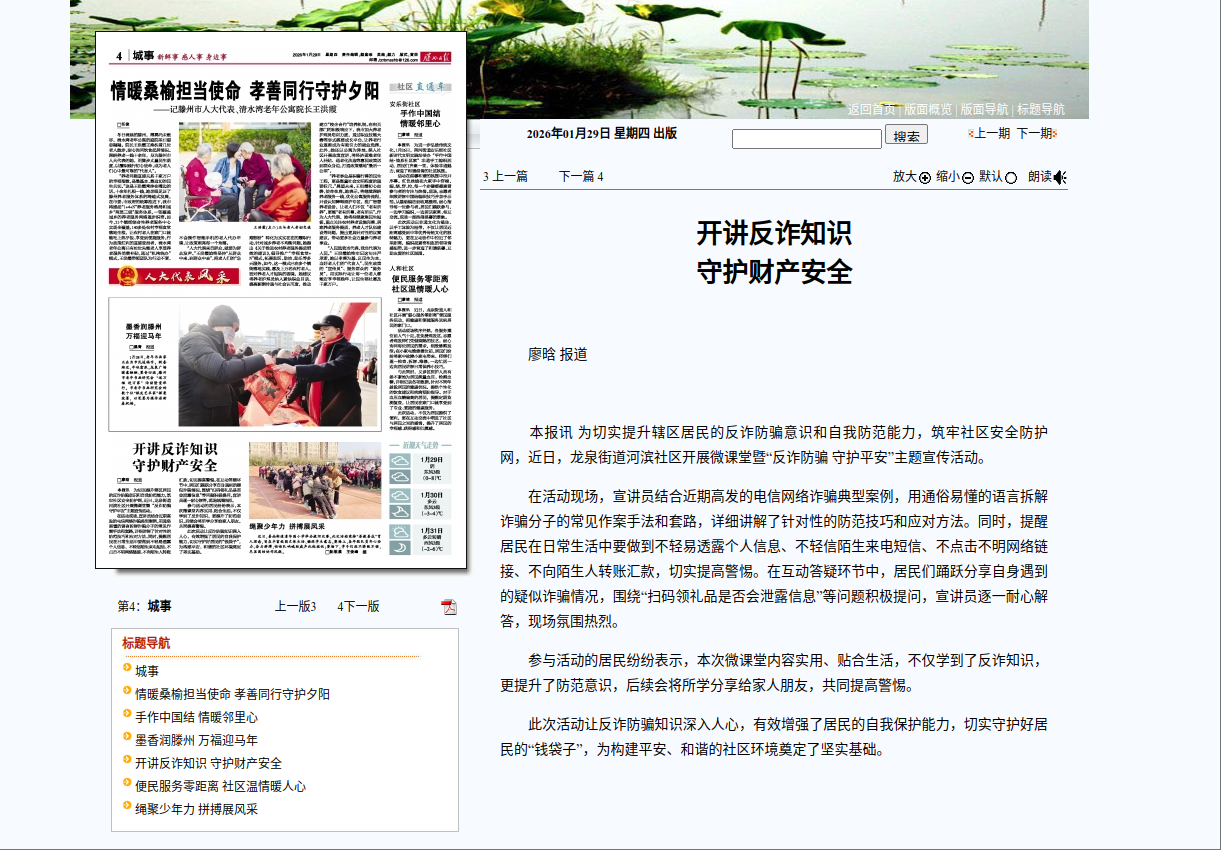Go to previous page via 上一版3
Screen dimensions: 1221x850
[x=295, y=608]
